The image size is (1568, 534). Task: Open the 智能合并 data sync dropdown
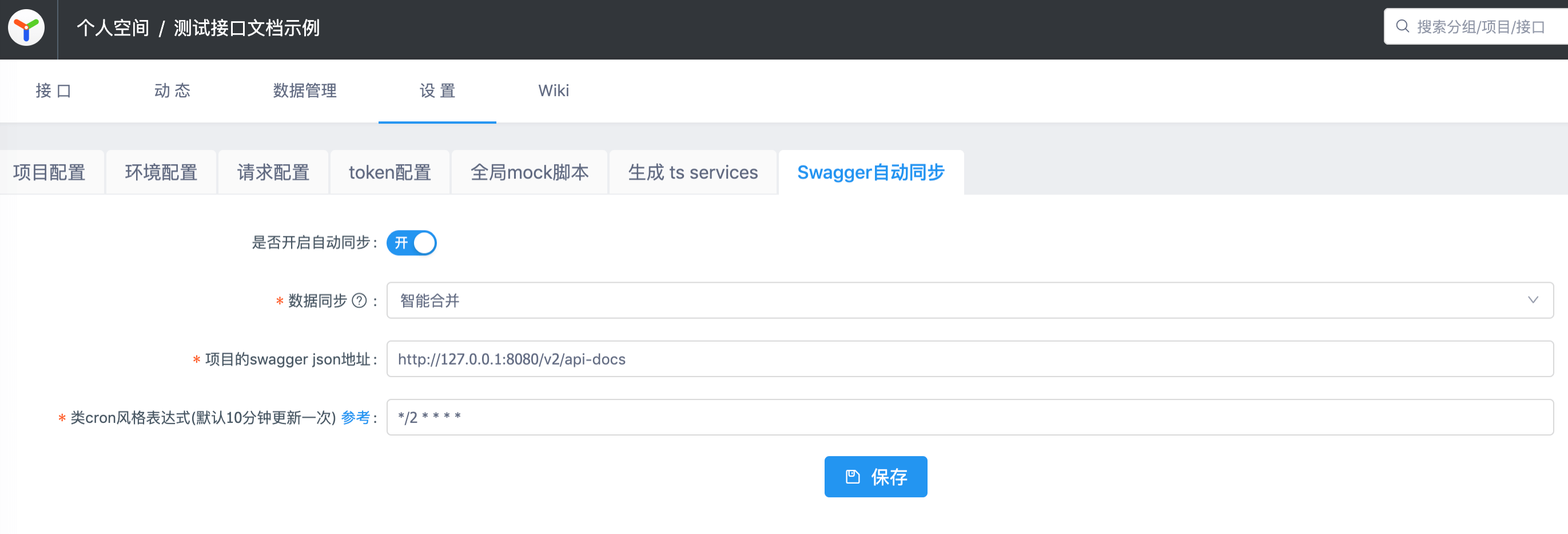click(x=730, y=299)
